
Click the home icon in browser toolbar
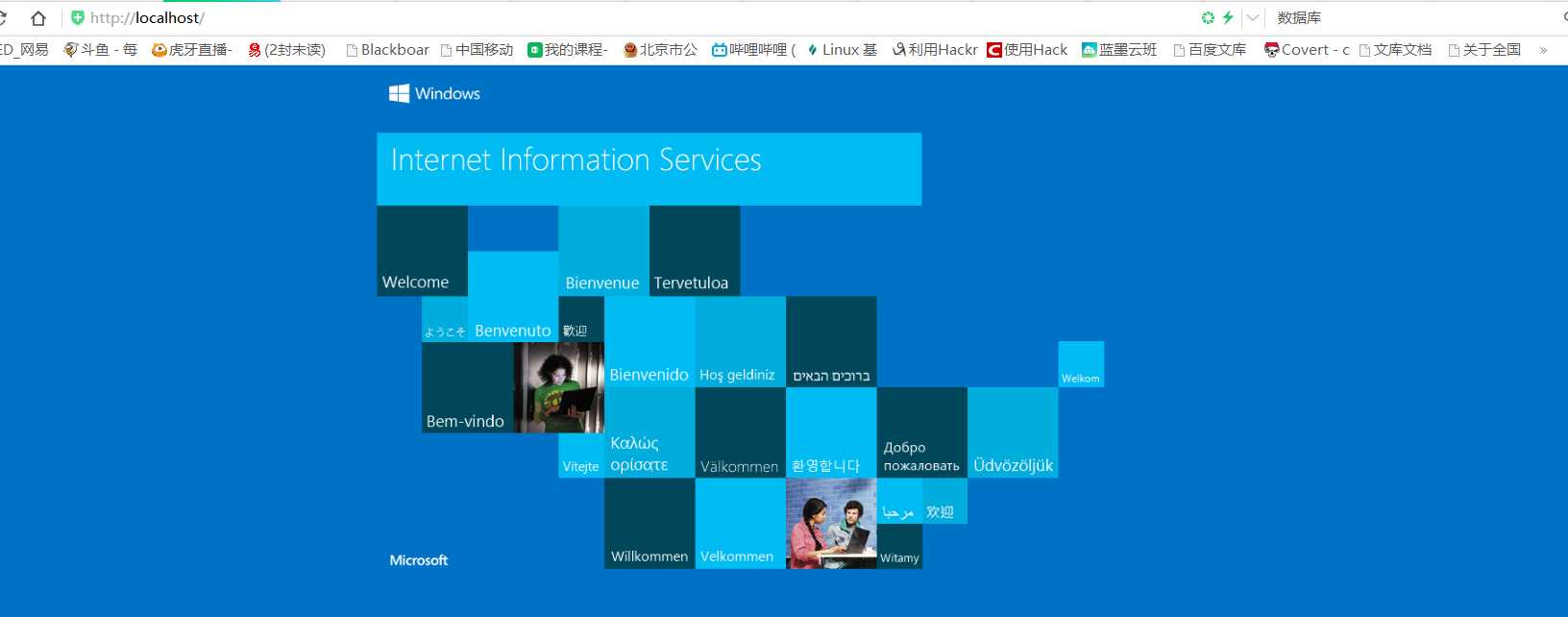(38, 18)
